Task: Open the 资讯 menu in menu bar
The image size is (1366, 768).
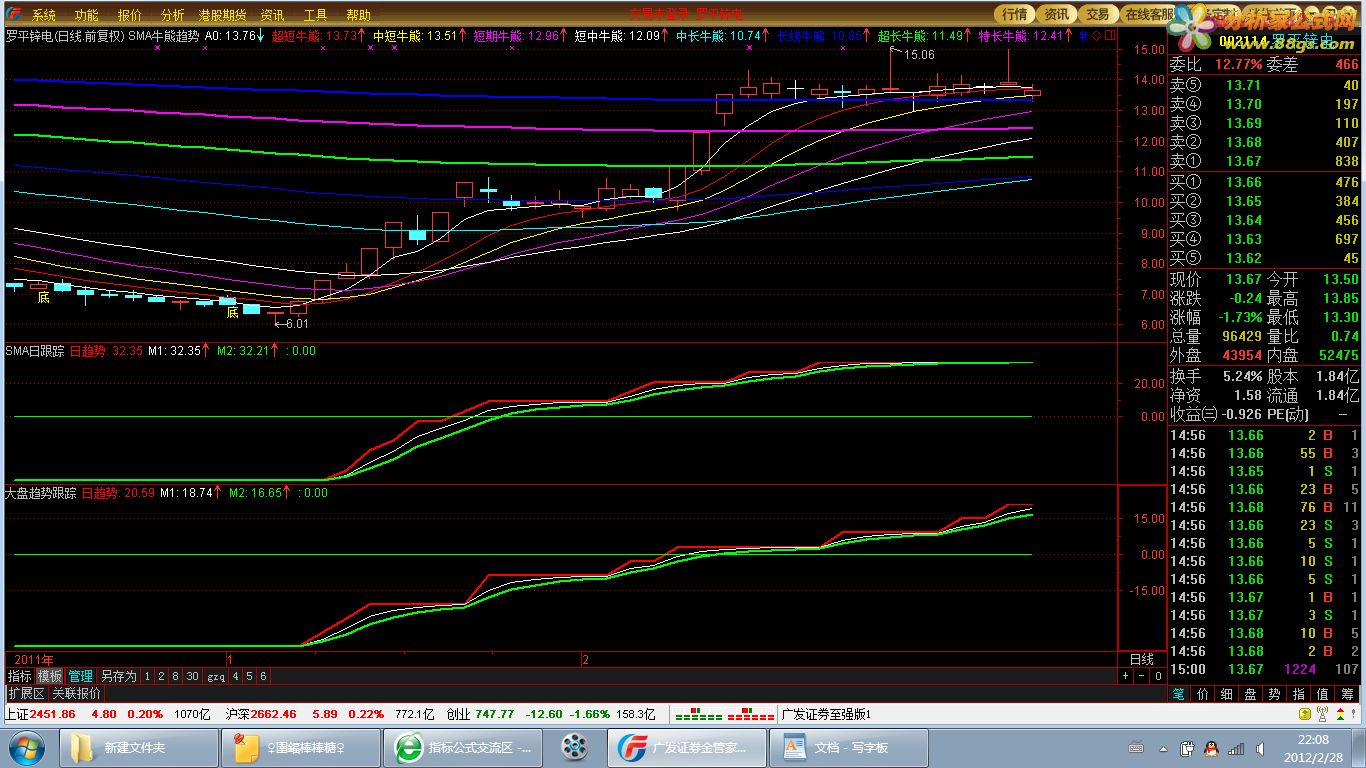Action: point(272,15)
